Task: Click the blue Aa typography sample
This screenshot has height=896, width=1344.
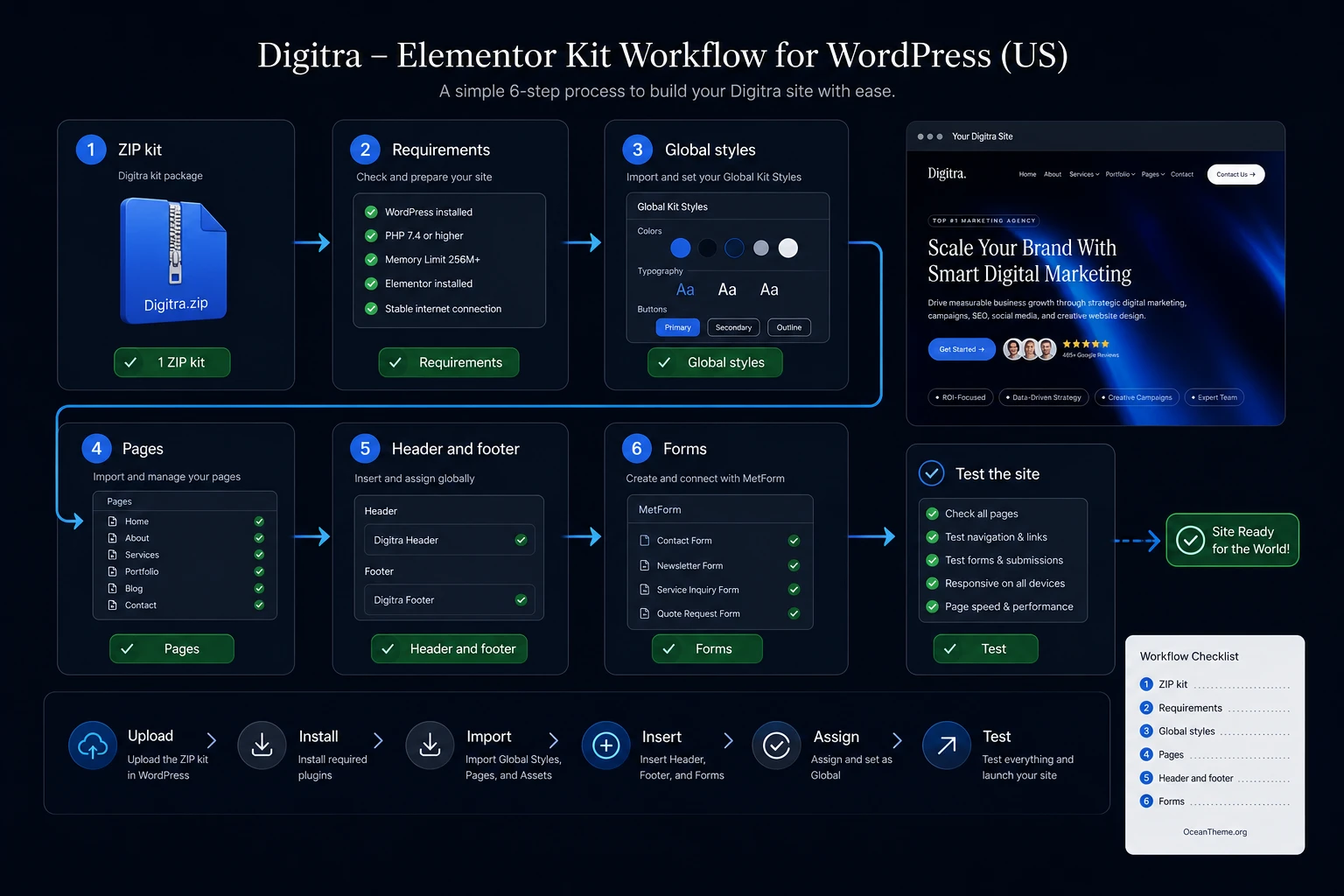Action: coord(685,290)
